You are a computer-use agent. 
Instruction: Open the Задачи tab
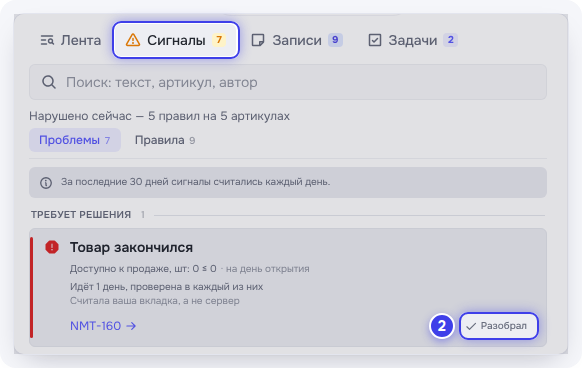(413, 40)
